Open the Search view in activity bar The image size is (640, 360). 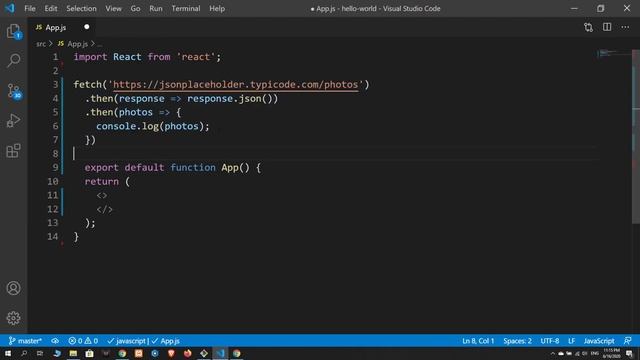tap(13, 60)
